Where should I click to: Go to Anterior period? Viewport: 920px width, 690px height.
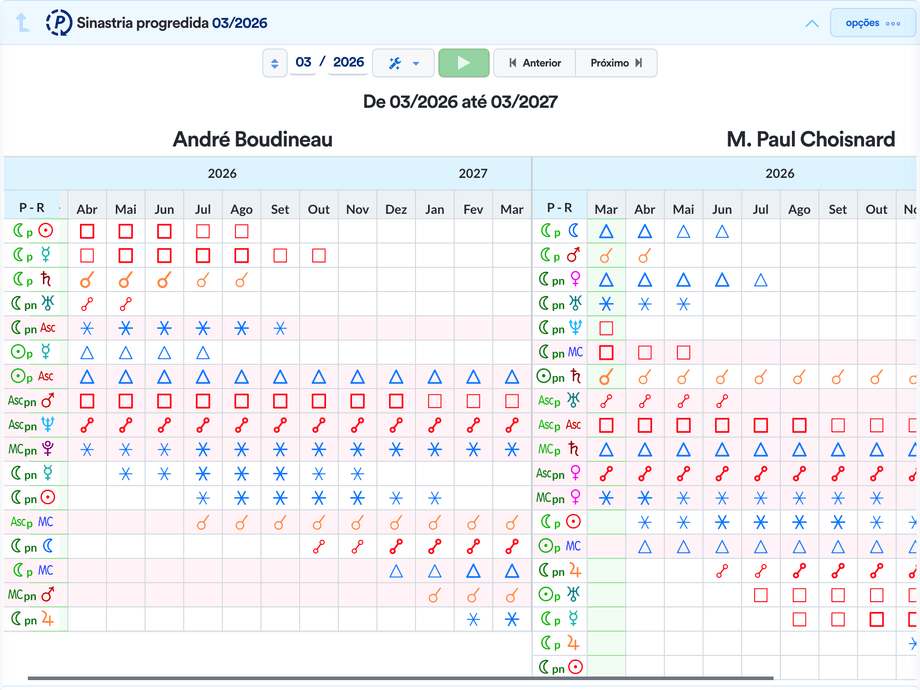[x=535, y=63]
